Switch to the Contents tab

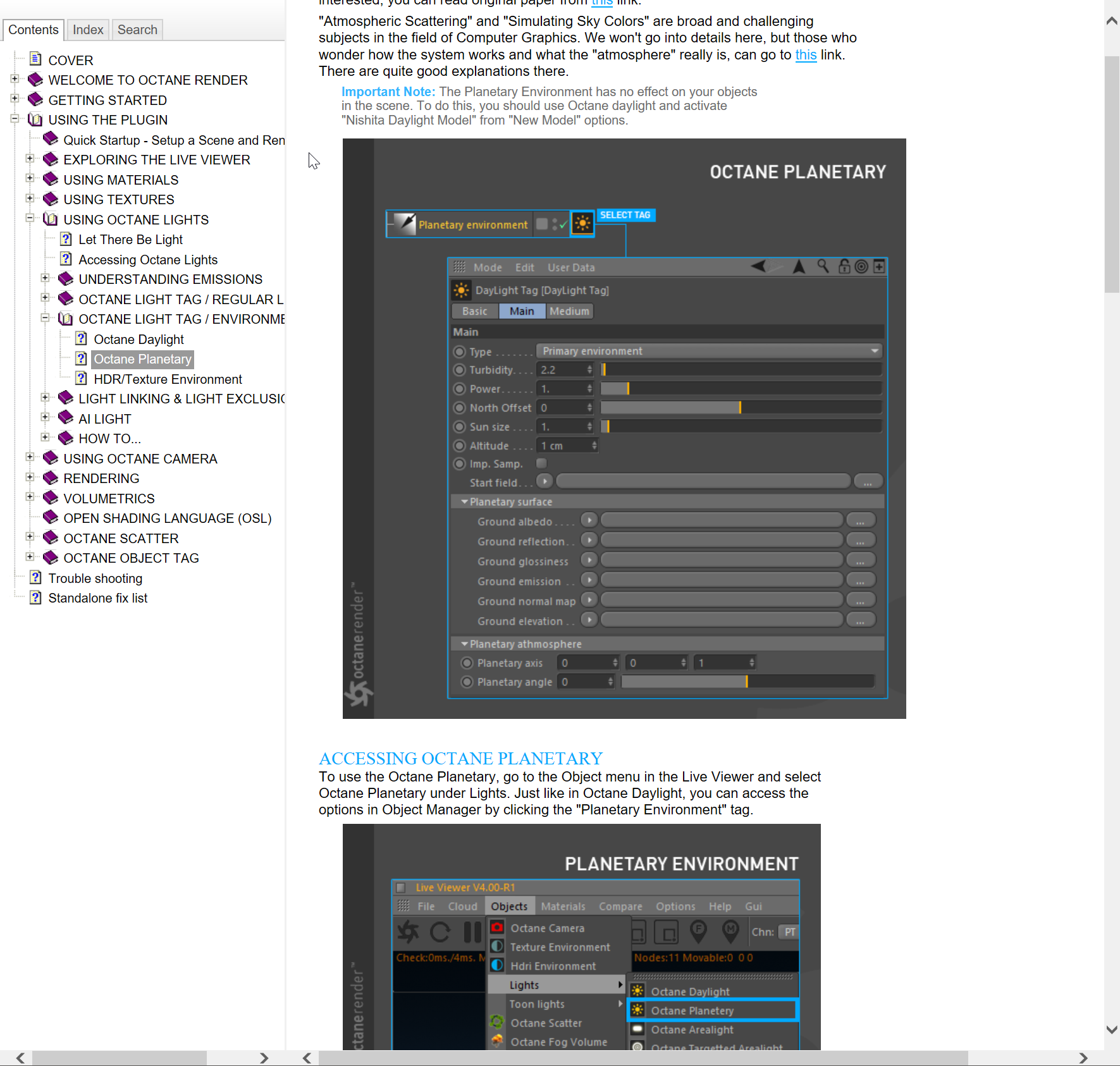tap(34, 30)
